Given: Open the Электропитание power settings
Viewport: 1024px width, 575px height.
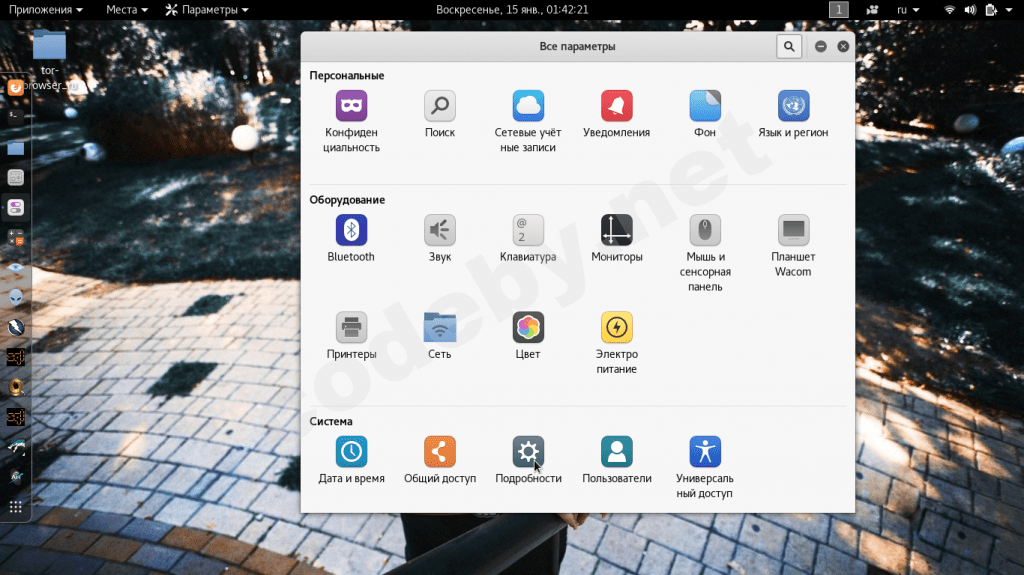Looking at the screenshot, I should click(616, 328).
